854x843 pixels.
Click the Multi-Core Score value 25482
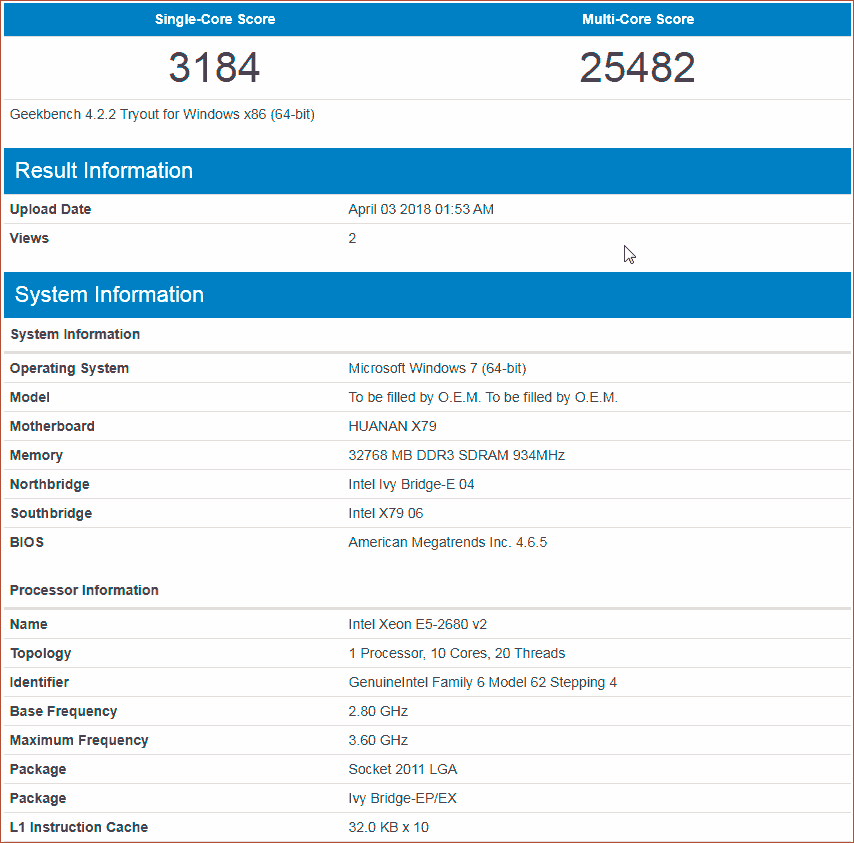[x=637, y=68]
